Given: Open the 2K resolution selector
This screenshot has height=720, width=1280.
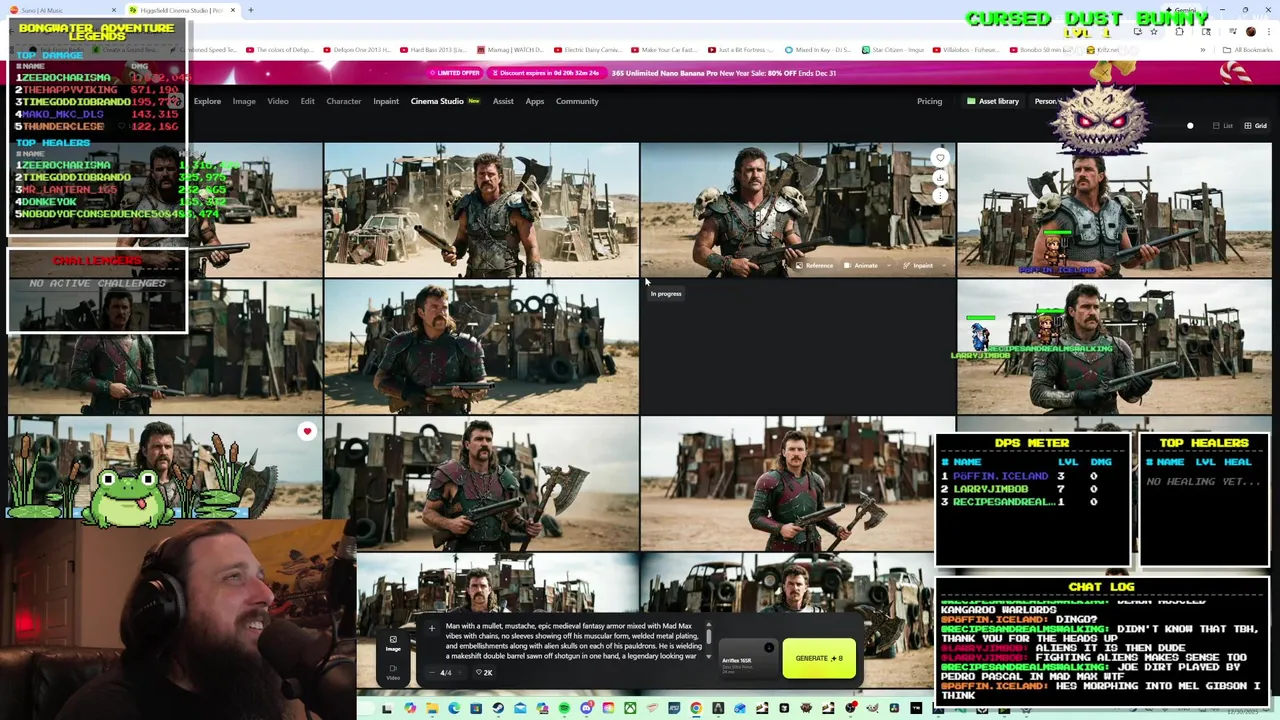Looking at the screenshot, I should pyautogui.click(x=484, y=672).
